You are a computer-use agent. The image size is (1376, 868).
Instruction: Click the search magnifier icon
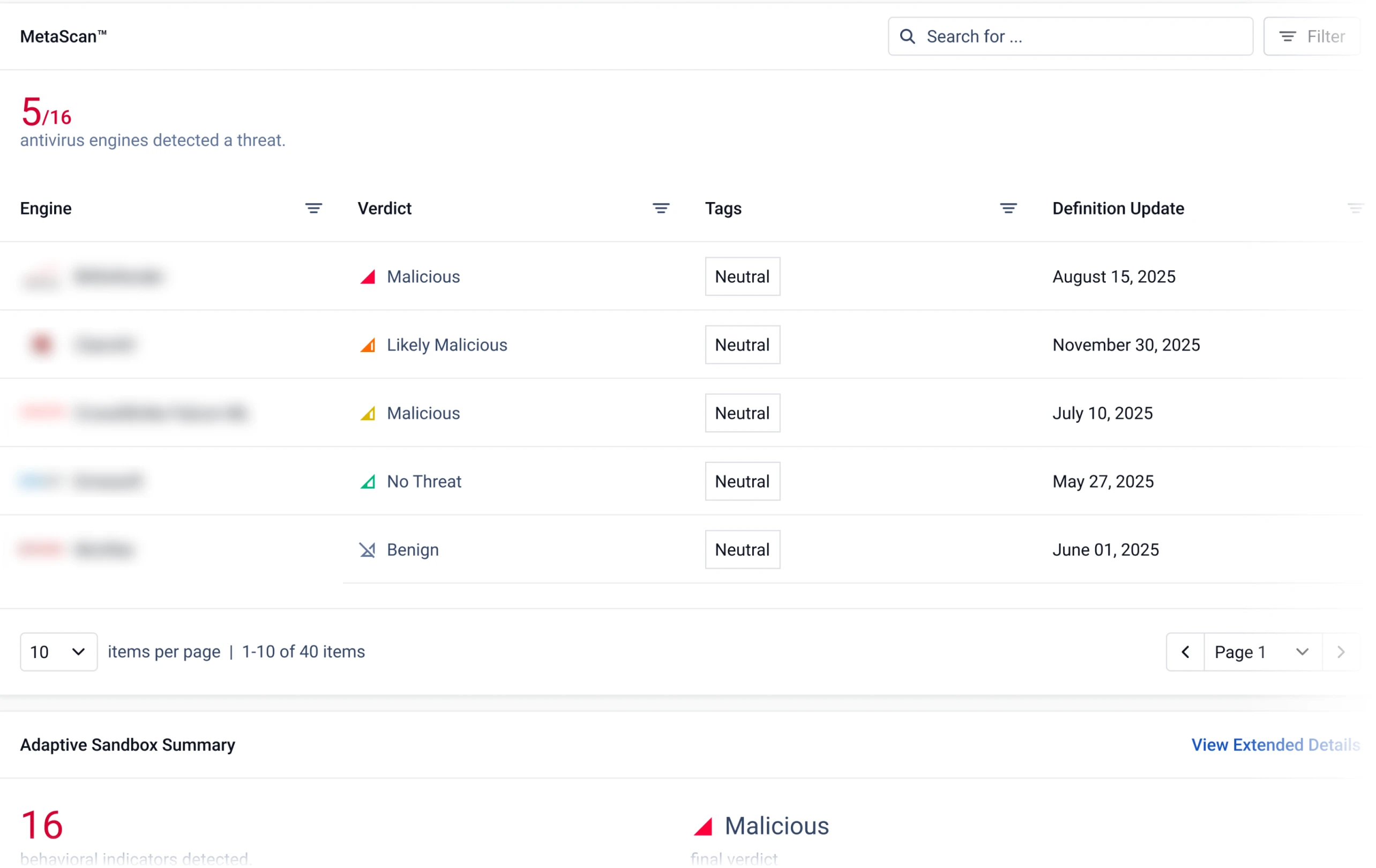tap(908, 36)
